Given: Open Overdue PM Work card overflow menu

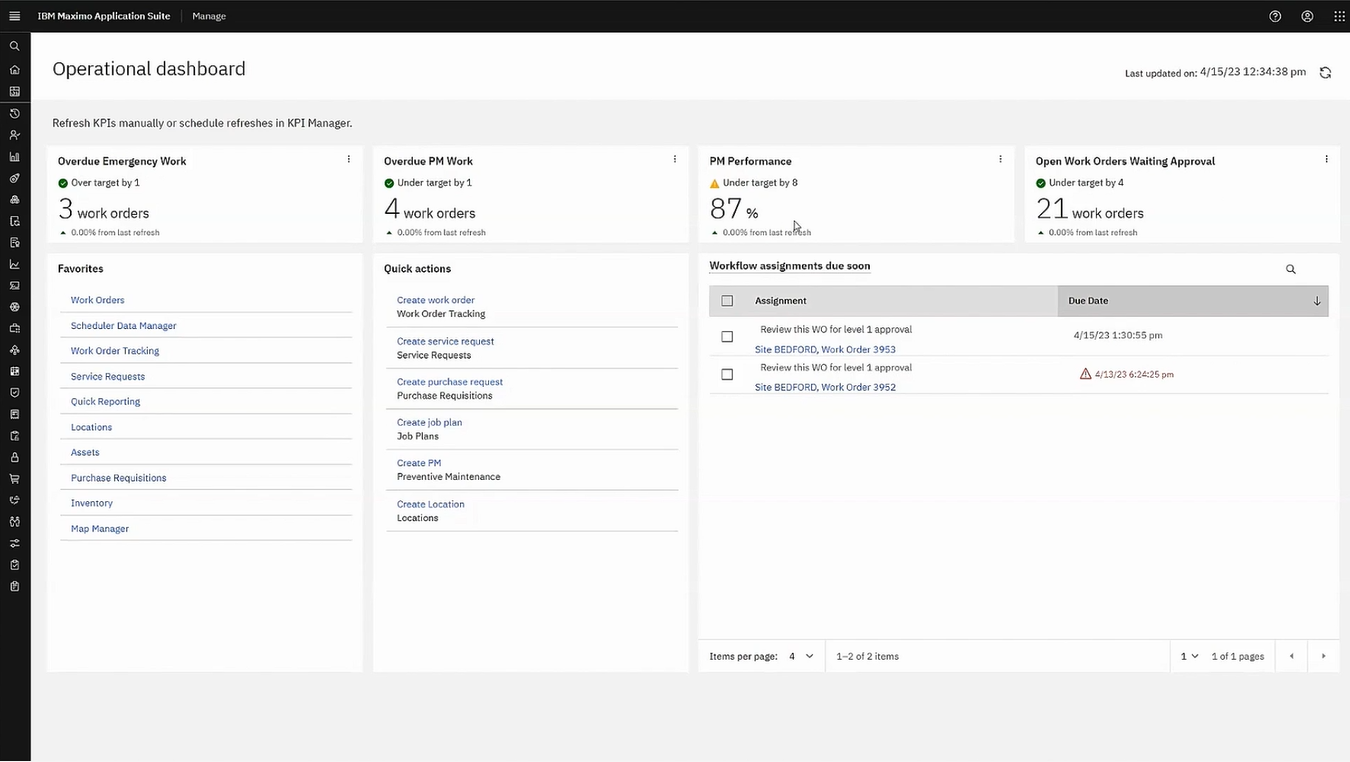Looking at the screenshot, I should coord(674,159).
